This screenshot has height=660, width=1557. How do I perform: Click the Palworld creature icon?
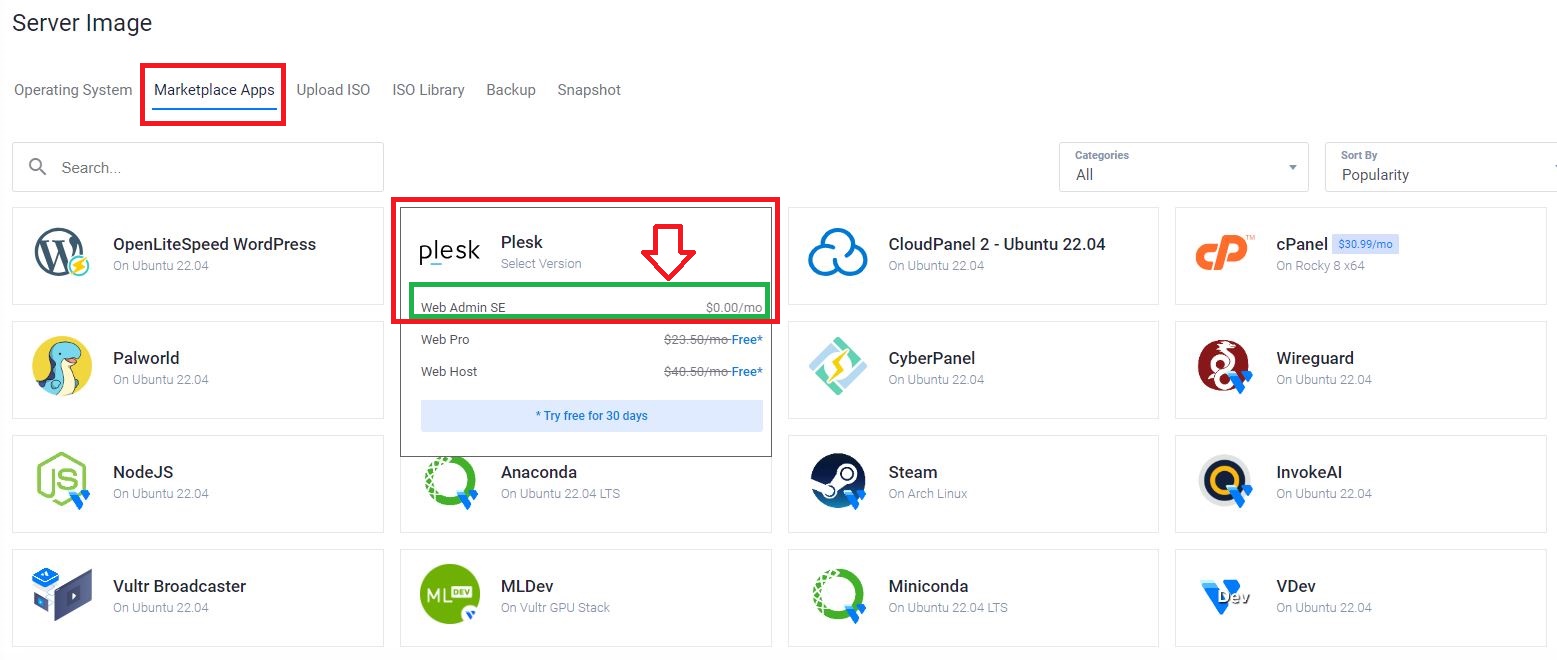(x=62, y=368)
